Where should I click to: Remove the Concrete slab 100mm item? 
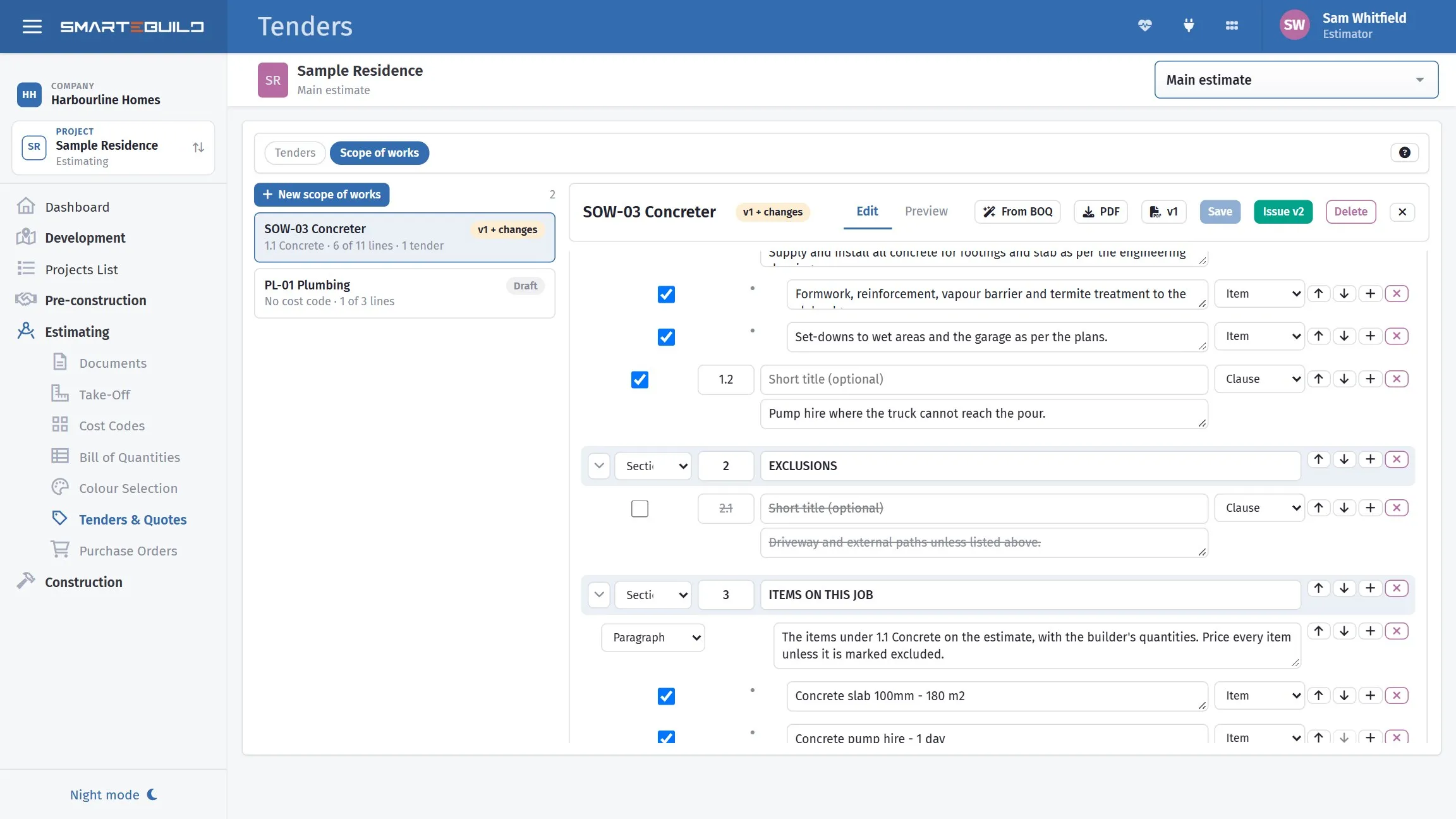[x=1397, y=696]
